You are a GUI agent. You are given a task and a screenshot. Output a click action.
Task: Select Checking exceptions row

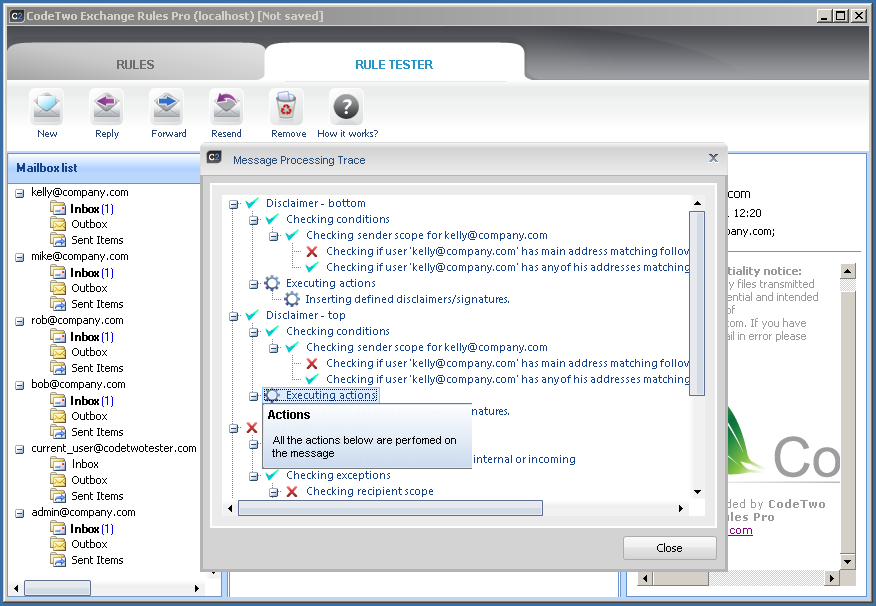pyautogui.click(x=339, y=475)
